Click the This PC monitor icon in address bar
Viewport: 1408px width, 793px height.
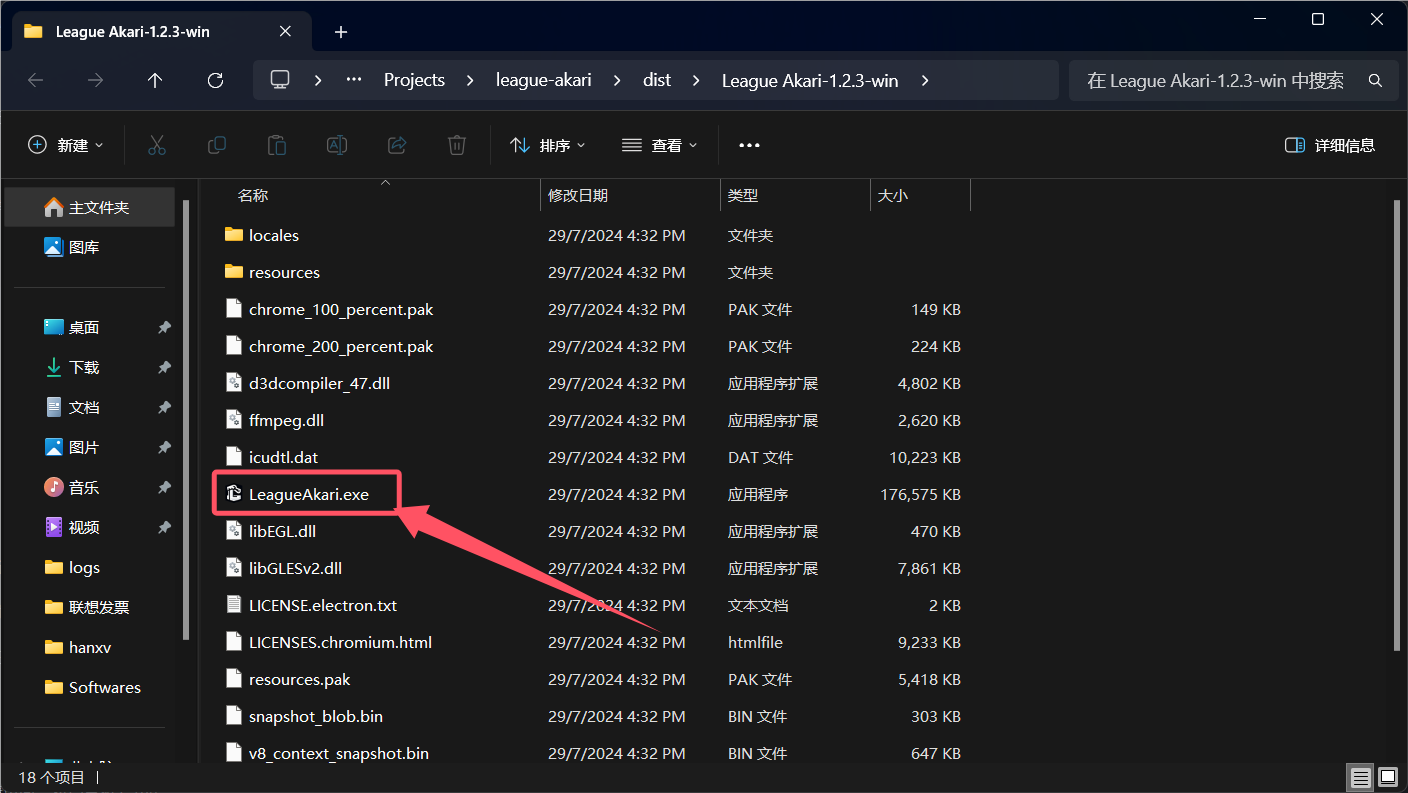coord(280,80)
